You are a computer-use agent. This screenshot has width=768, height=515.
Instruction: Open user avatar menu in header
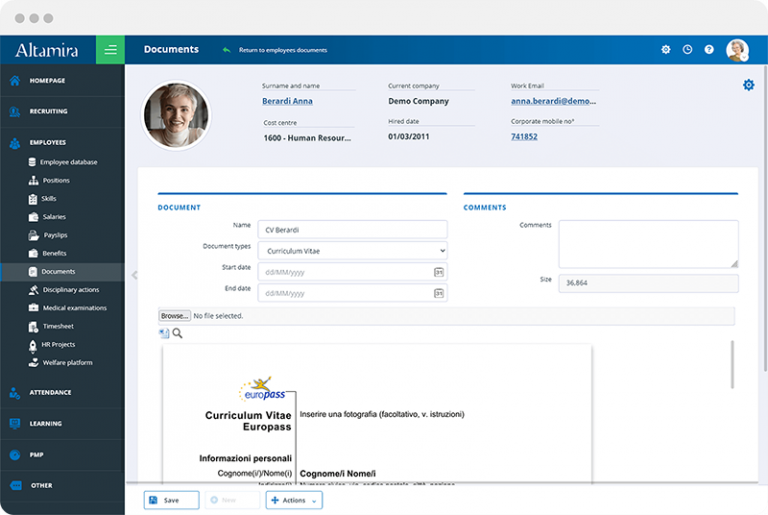click(x=737, y=50)
